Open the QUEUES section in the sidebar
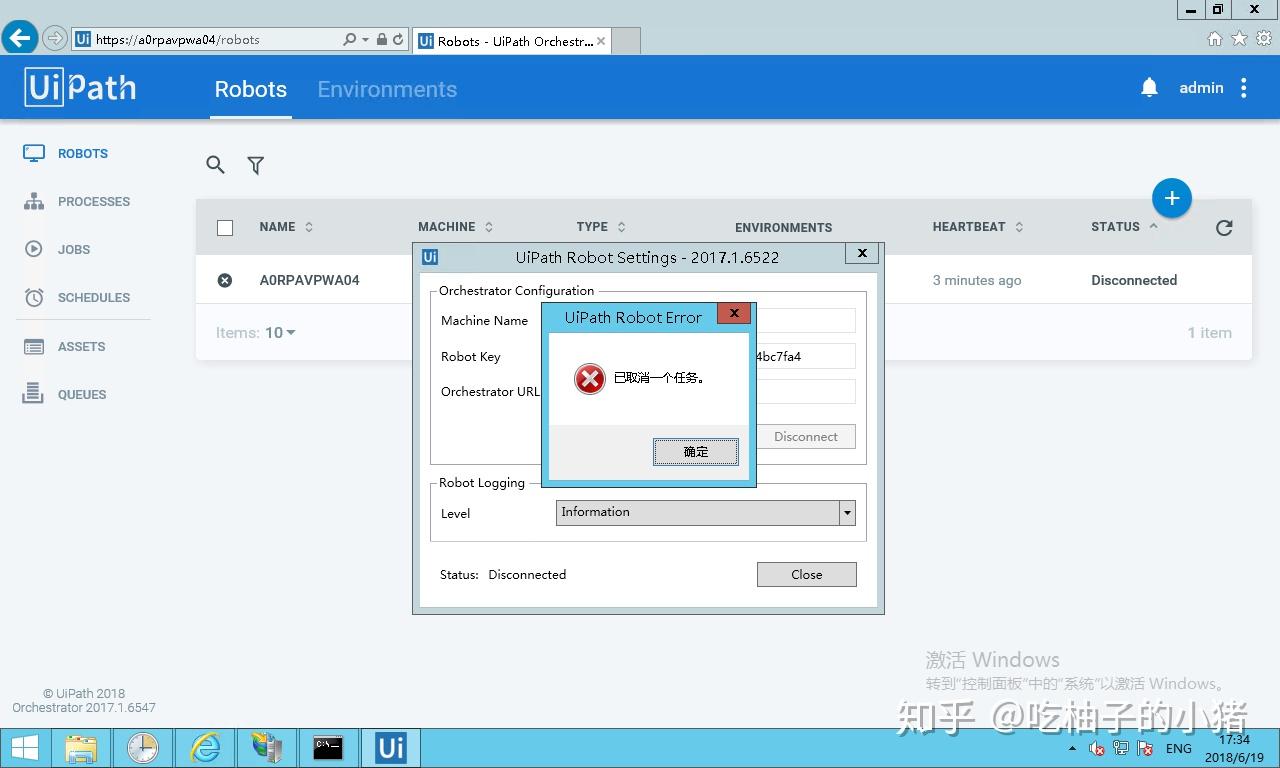1280x768 pixels. [81, 394]
